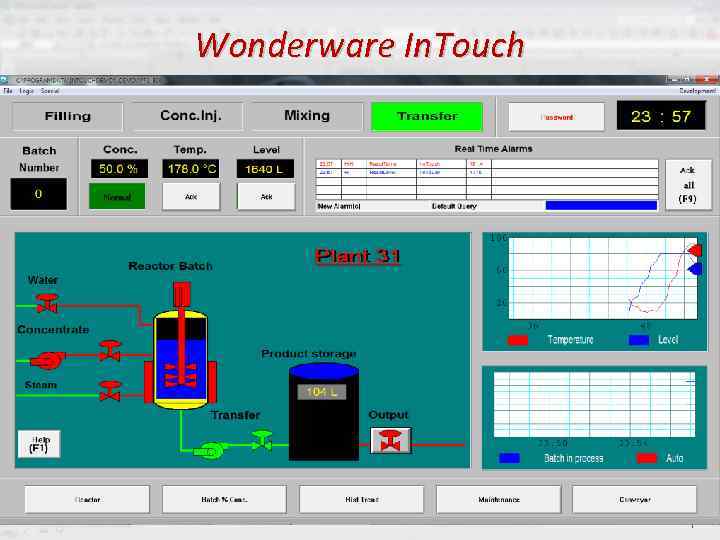The width and height of the screenshot is (720, 540).
Task: Click the Product storage tank
Action: click(x=324, y=411)
